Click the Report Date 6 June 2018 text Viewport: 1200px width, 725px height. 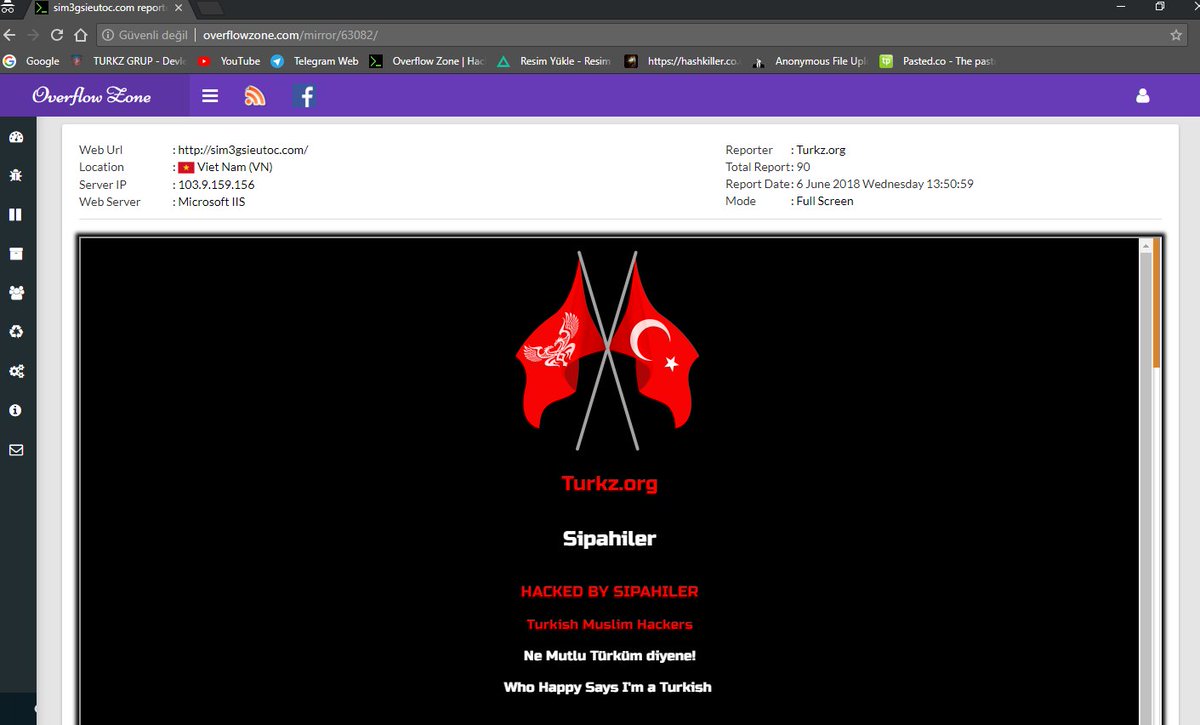885,184
